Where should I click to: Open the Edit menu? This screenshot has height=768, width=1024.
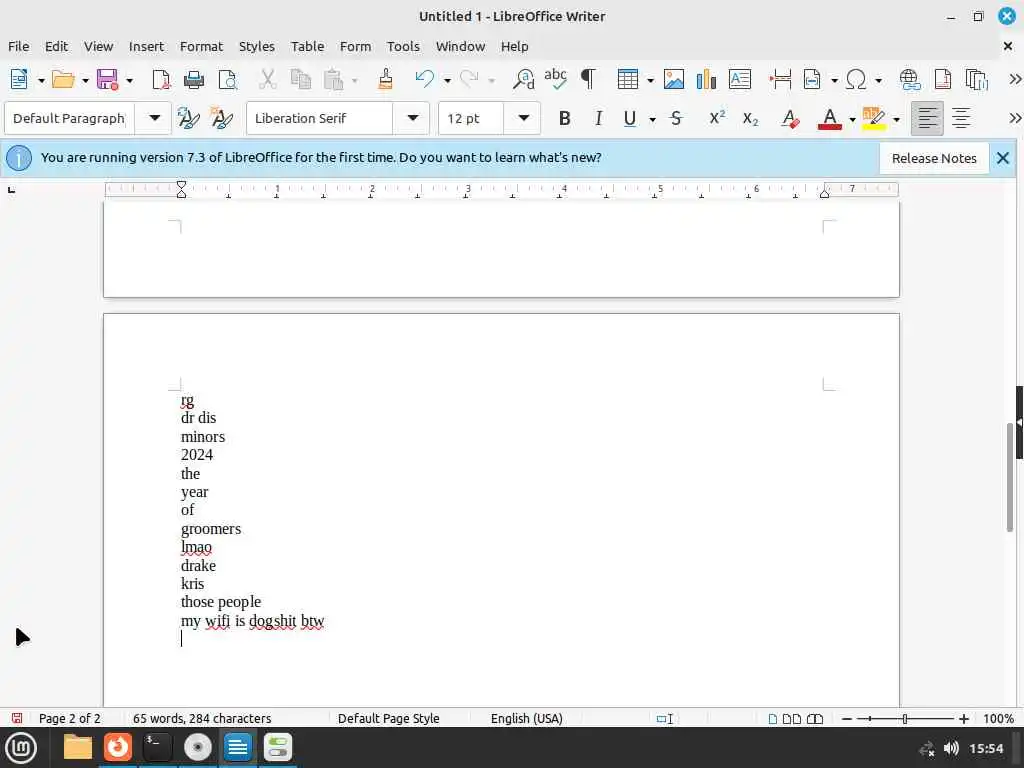(x=56, y=46)
